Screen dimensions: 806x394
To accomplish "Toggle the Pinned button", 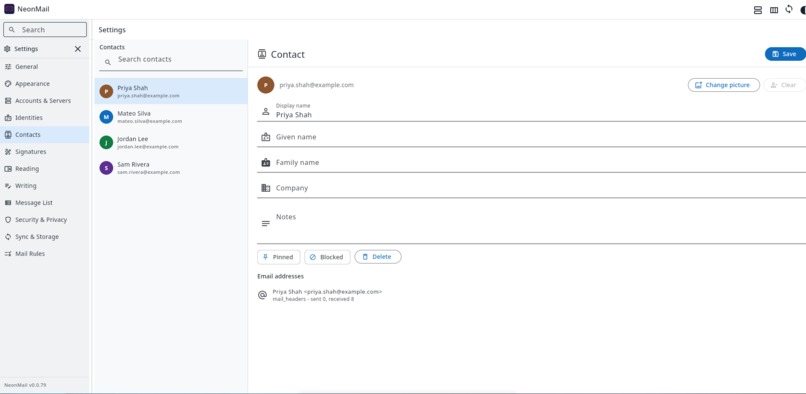I will [x=278, y=257].
